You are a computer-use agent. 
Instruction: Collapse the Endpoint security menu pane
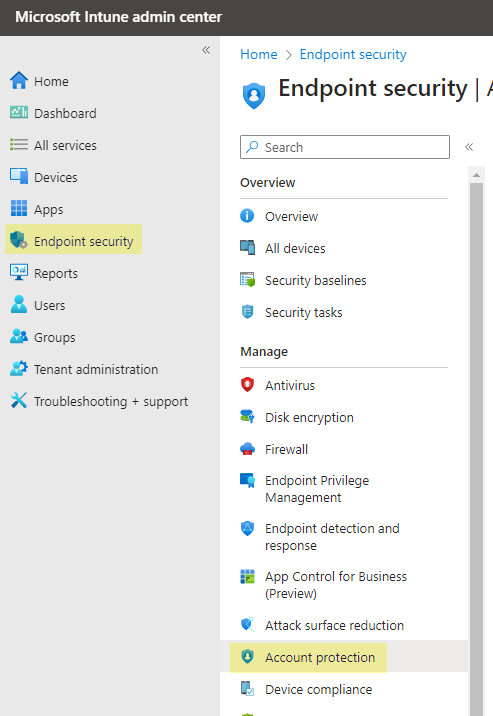tap(469, 147)
